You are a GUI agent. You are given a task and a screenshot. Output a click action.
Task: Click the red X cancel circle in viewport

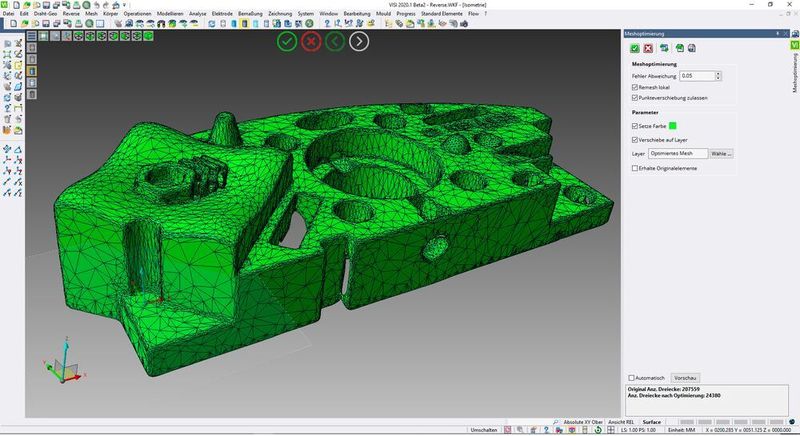pyautogui.click(x=311, y=41)
